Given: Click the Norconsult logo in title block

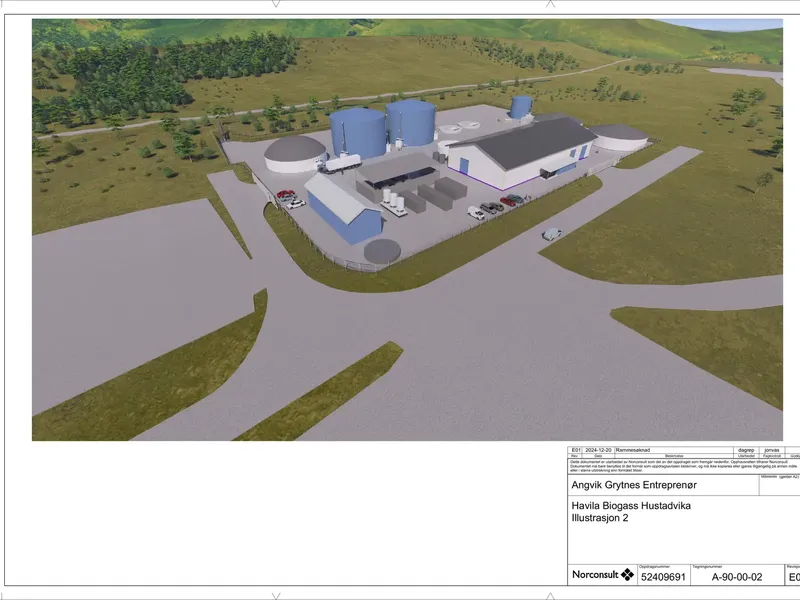Looking at the screenshot, I should (603, 574).
